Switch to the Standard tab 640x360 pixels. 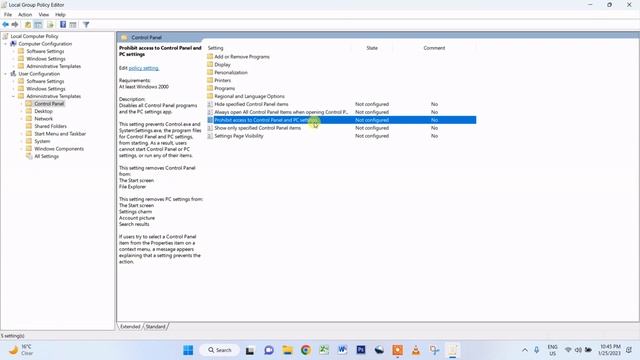pos(156,327)
